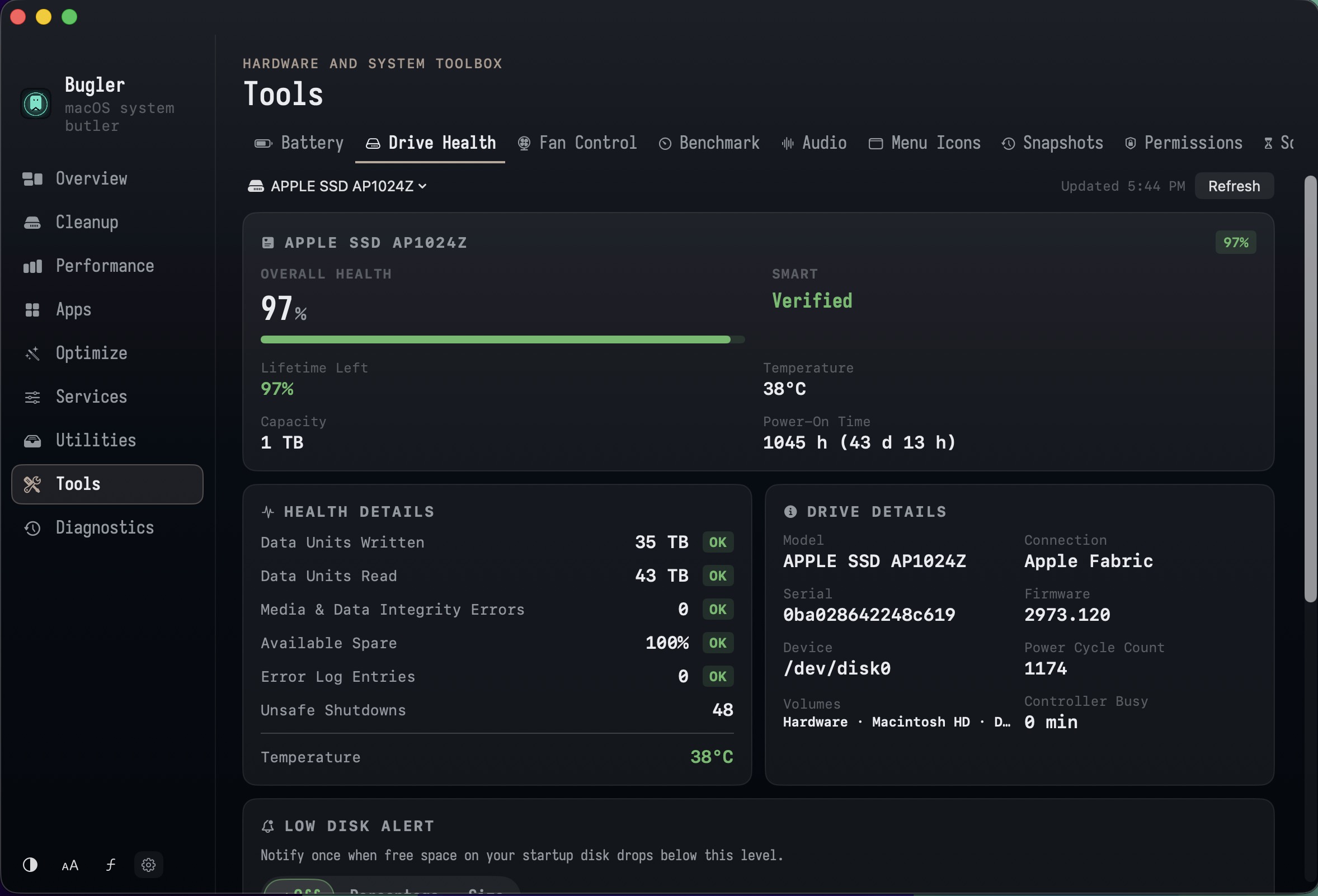Screen dimensions: 1318x896
Task: Switch to the Battery tab
Action: tap(299, 143)
